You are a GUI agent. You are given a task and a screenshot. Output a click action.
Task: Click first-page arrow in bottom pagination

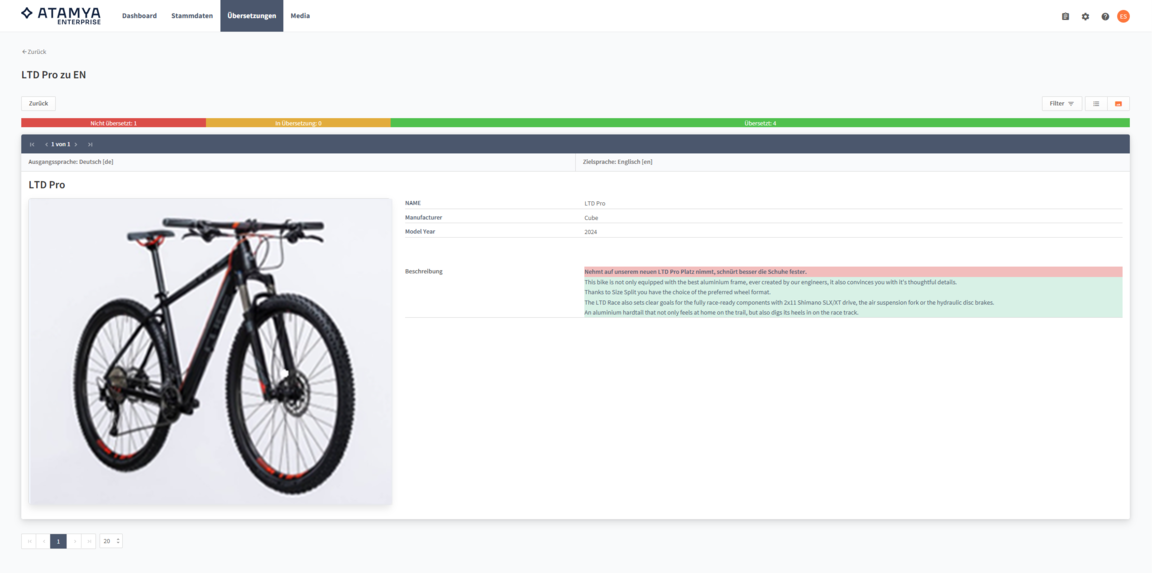pos(29,541)
